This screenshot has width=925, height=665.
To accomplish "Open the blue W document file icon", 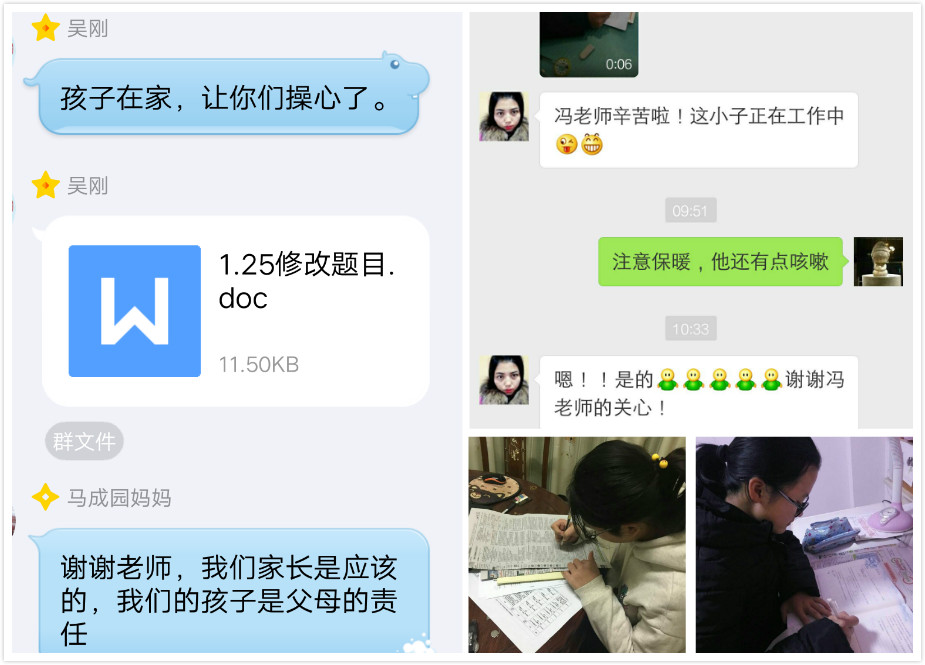I will tap(135, 311).
